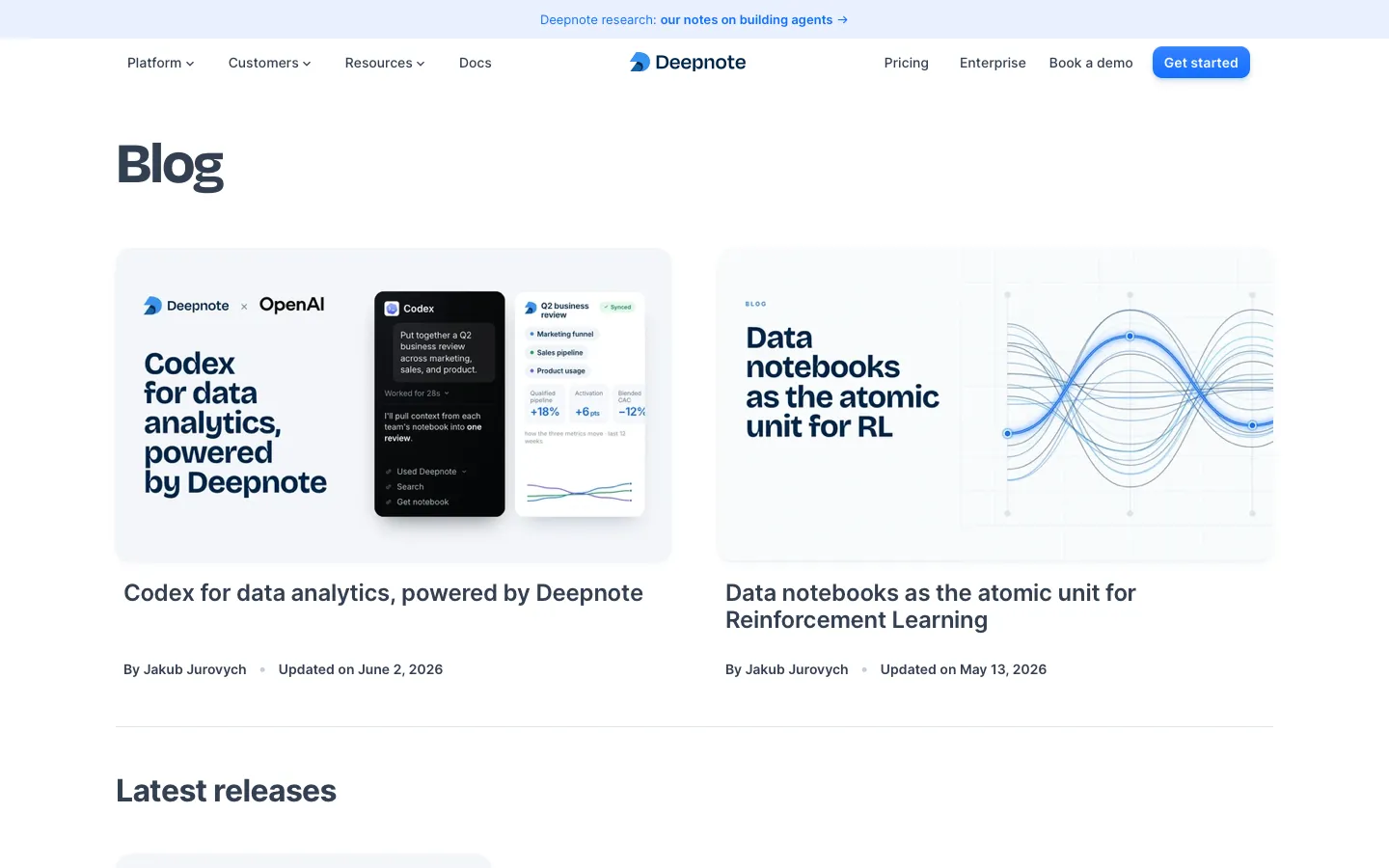Click the Data notebooks as atomic unit title
Viewport: 1389px width, 868px height.
pos(931,607)
